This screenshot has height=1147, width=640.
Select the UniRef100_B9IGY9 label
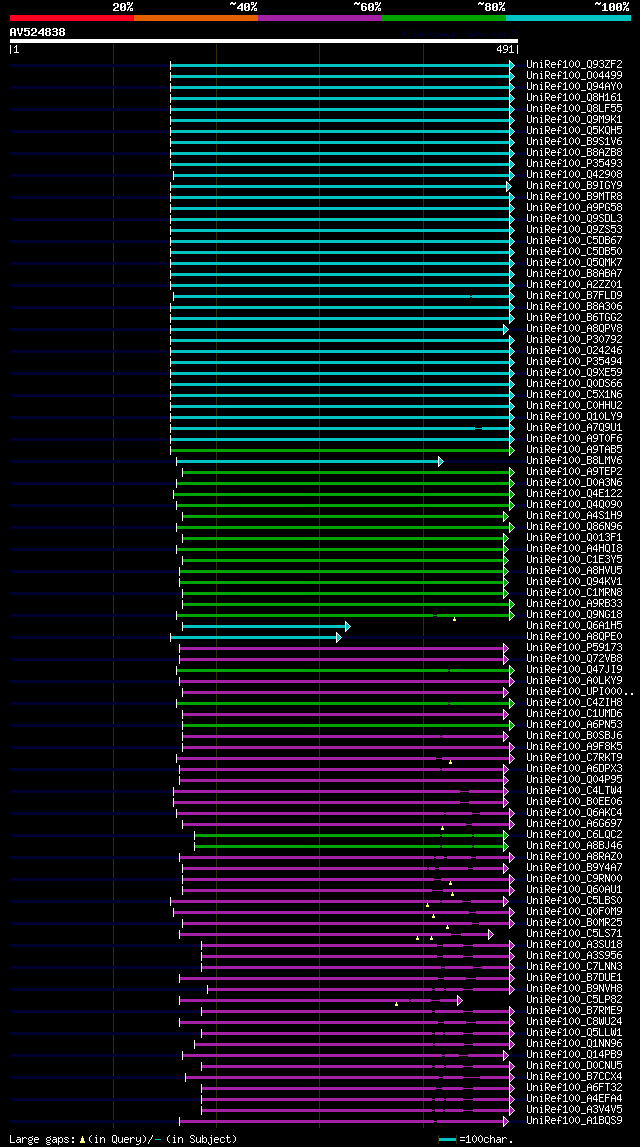(574, 186)
